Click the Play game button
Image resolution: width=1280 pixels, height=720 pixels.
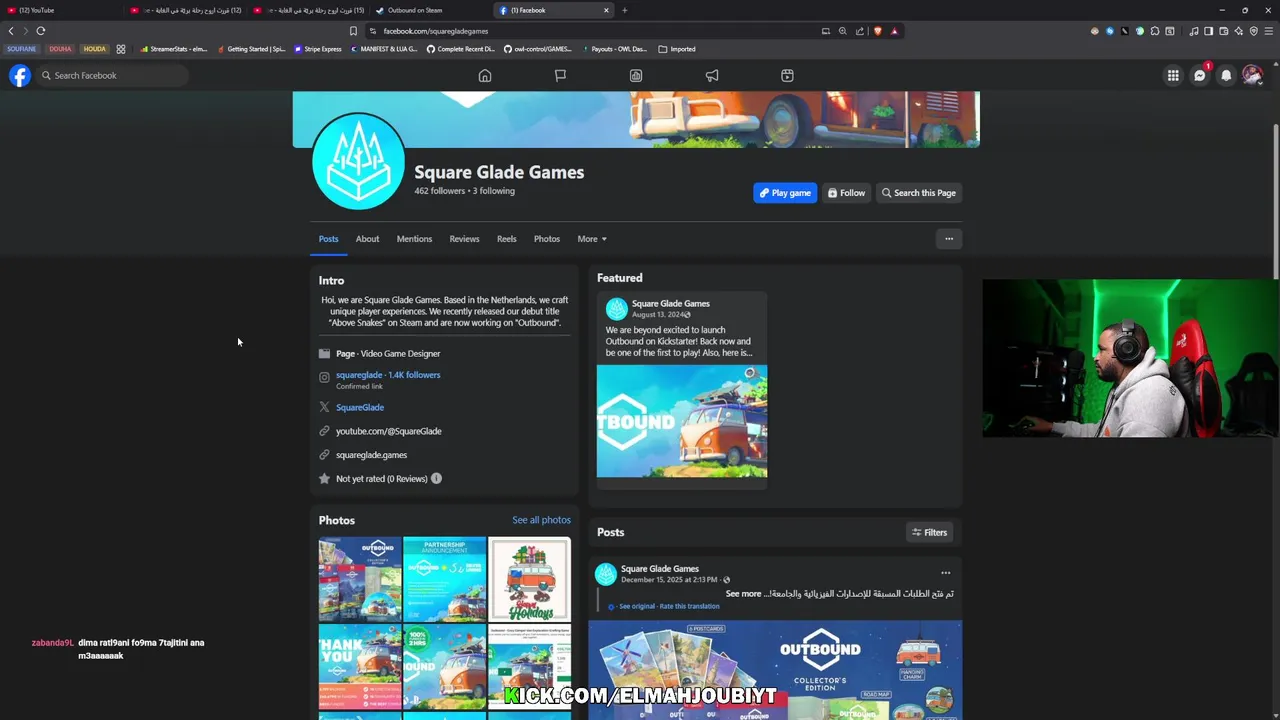point(785,193)
